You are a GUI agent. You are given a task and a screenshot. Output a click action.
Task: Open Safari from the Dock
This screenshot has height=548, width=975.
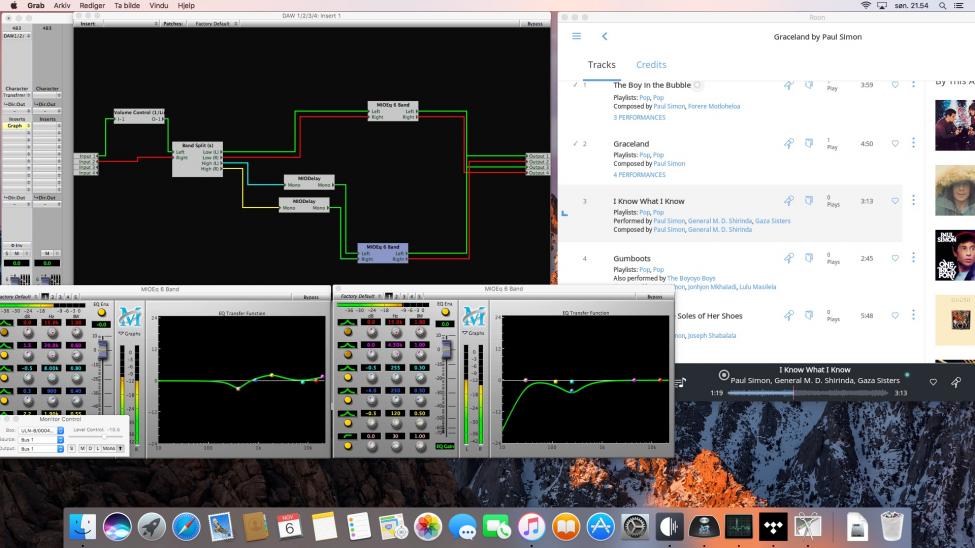click(186, 527)
